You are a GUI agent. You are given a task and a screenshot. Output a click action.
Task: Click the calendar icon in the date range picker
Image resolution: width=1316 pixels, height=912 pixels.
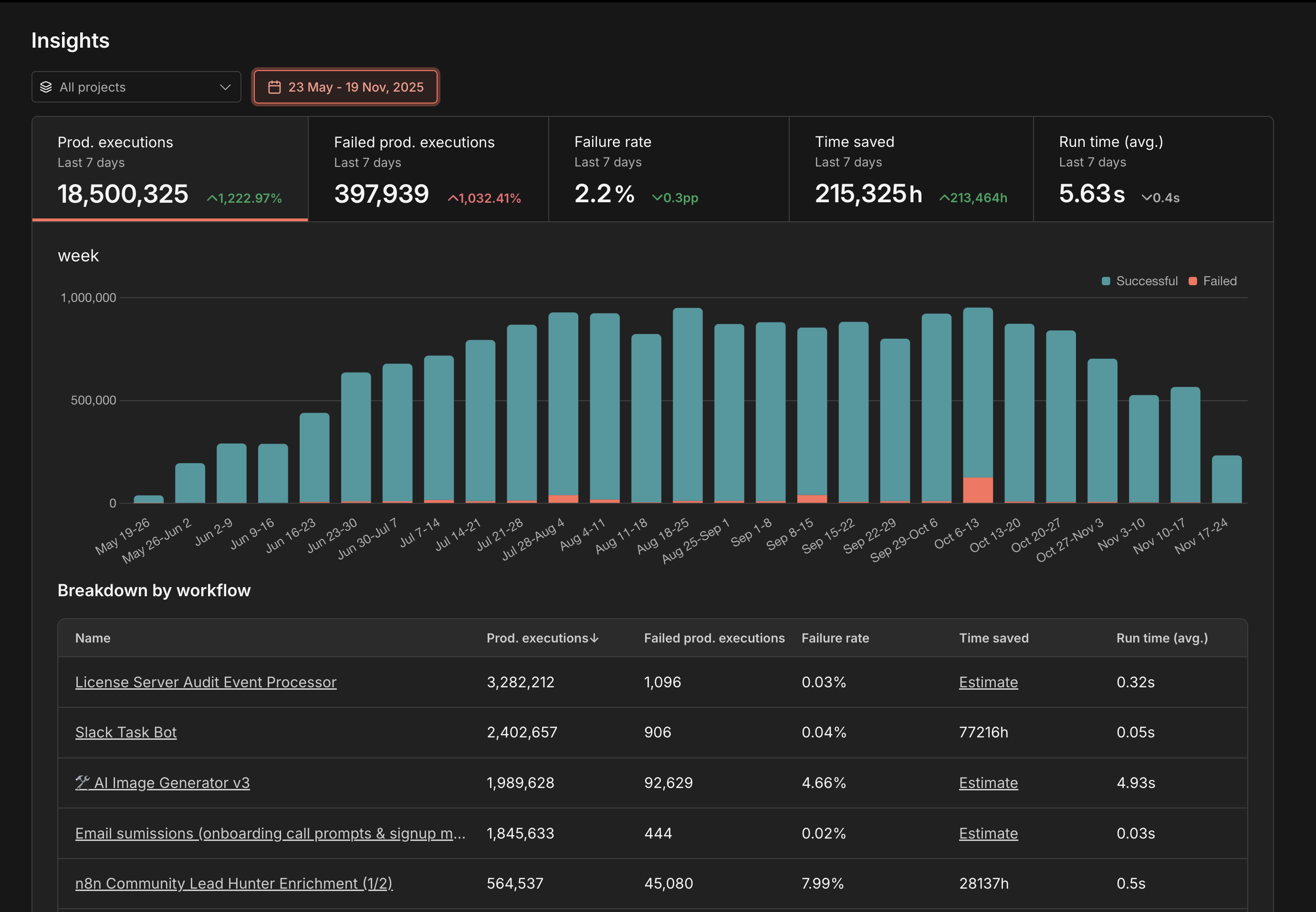click(275, 87)
